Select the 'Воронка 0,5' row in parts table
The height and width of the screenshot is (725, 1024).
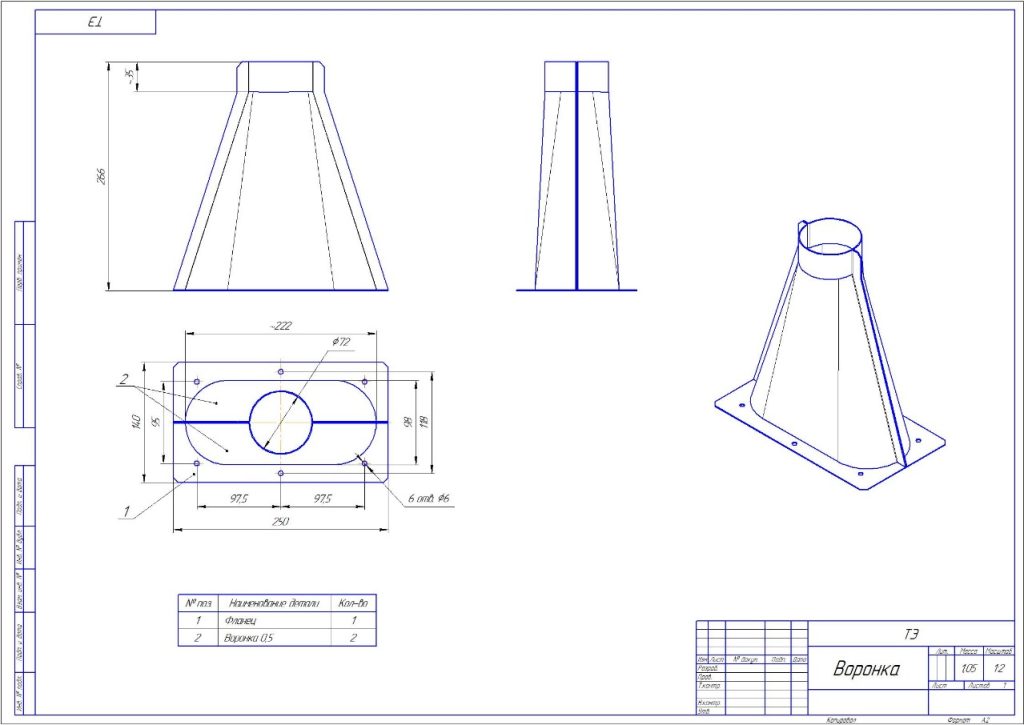[x=277, y=637]
